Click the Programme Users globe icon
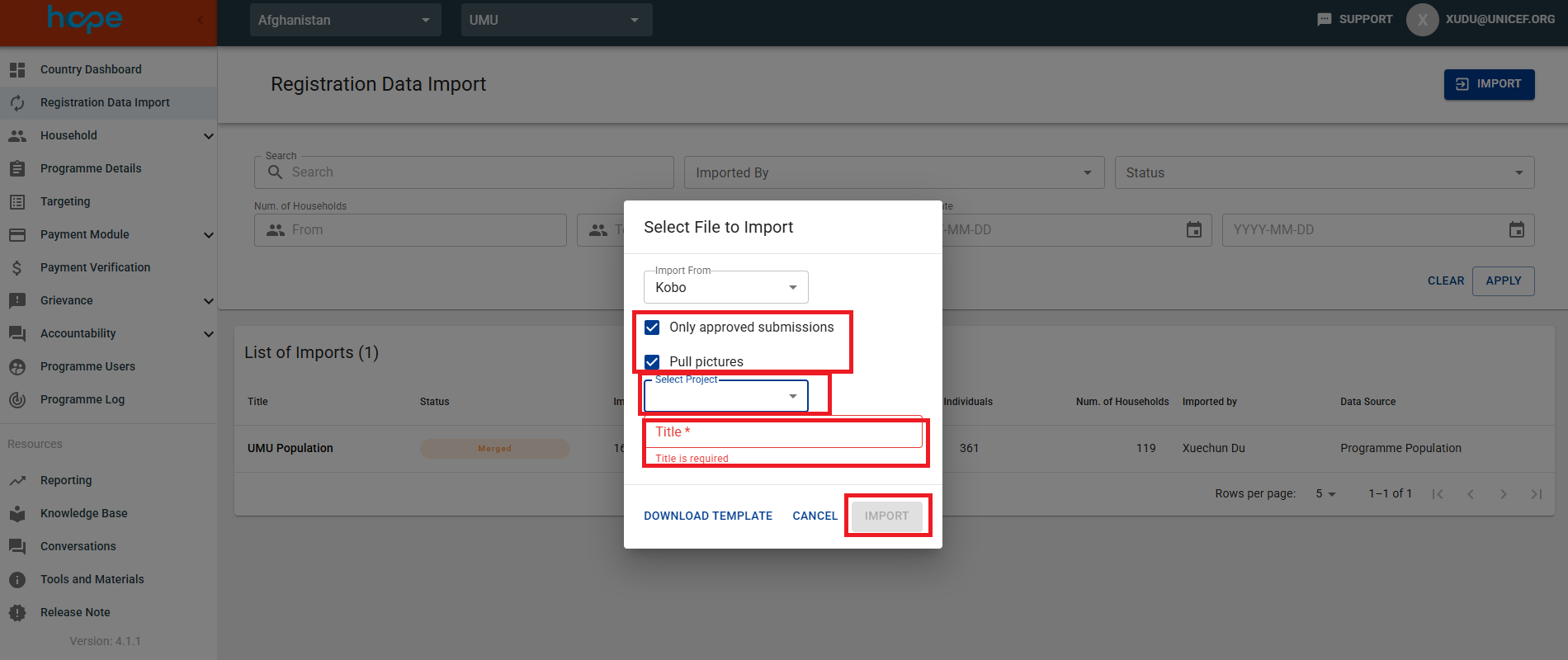The width and height of the screenshot is (1568, 660). point(17,367)
